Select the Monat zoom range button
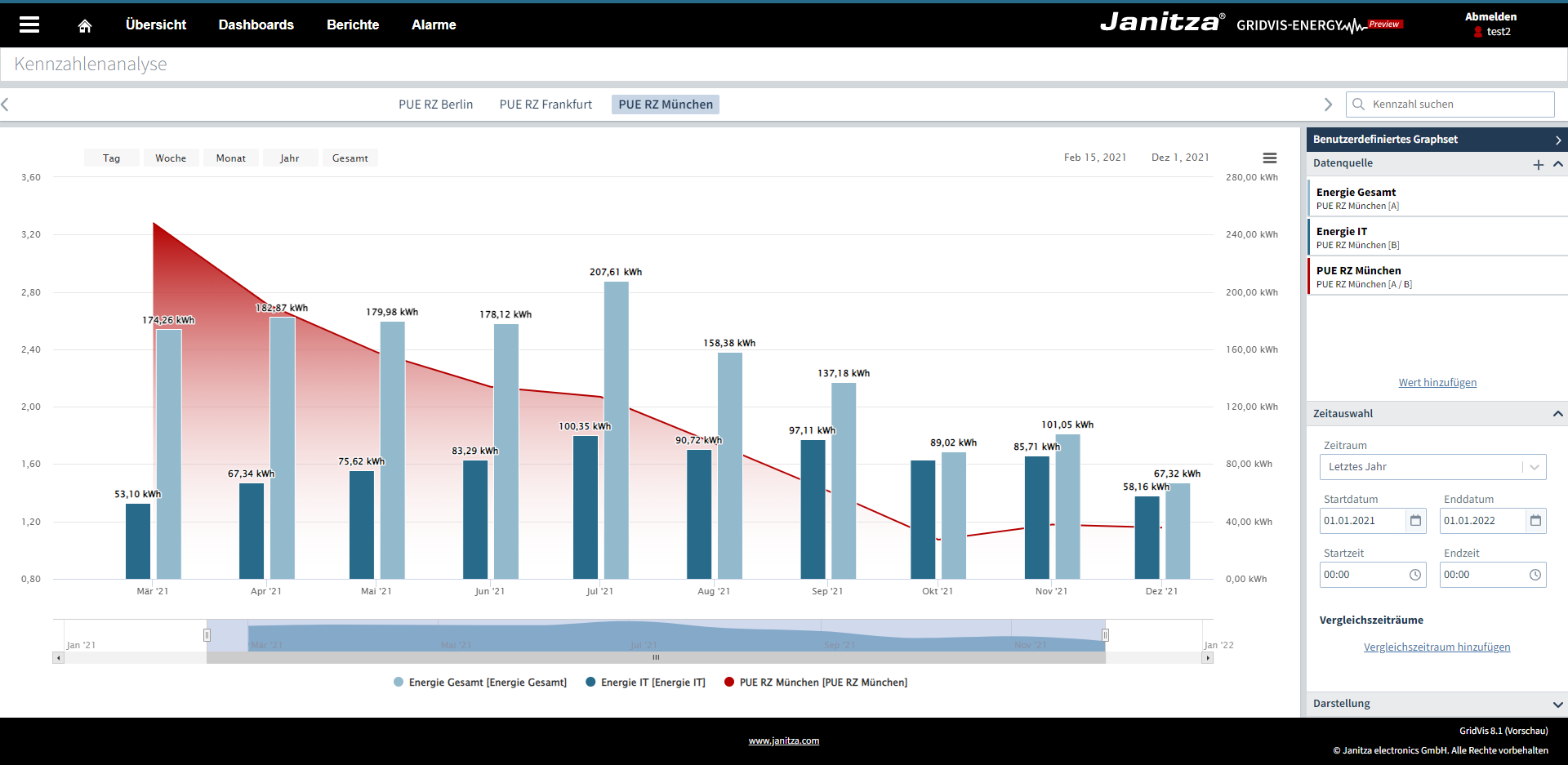 pos(230,158)
